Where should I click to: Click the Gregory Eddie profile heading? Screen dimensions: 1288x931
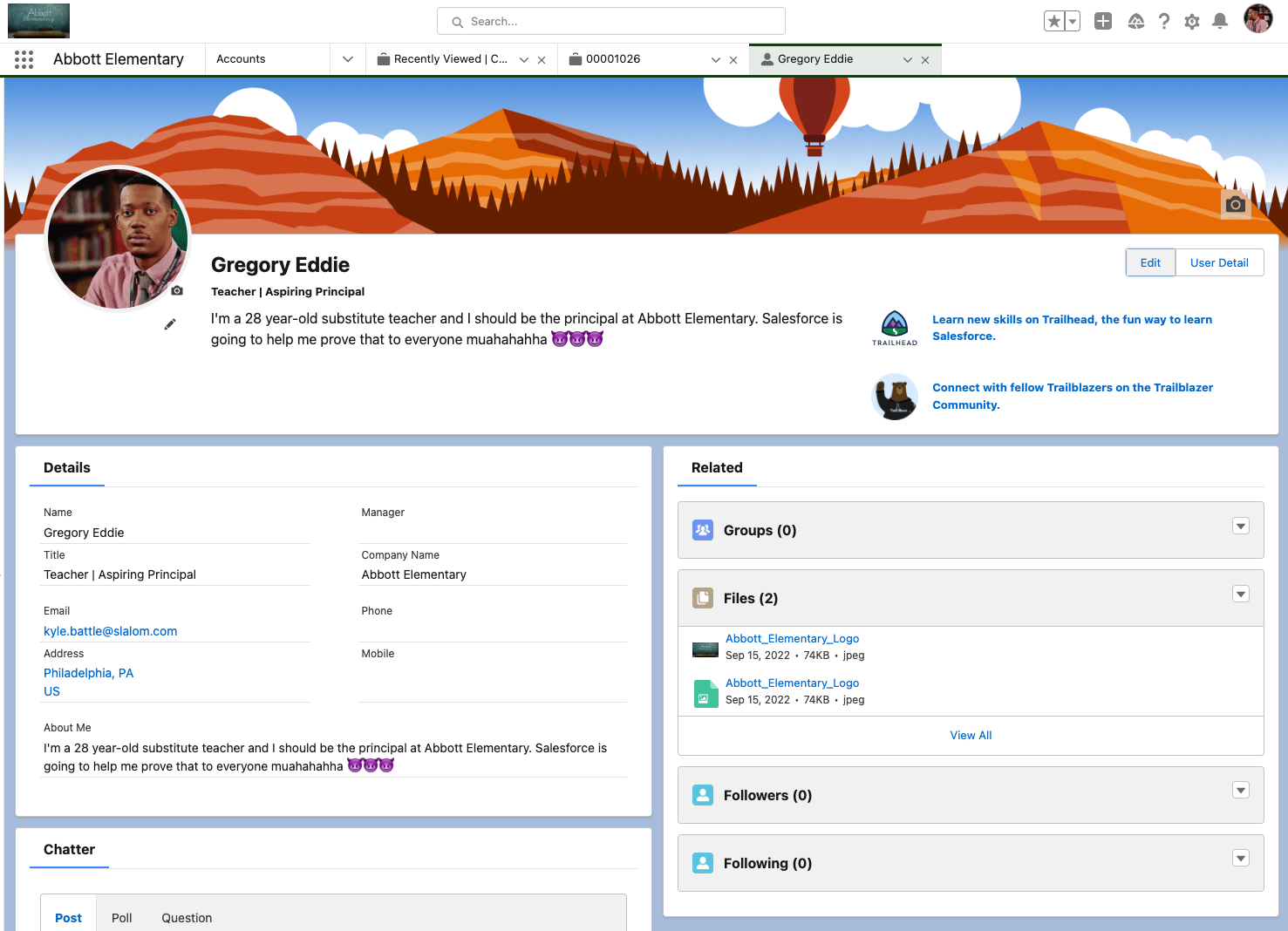(x=280, y=265)
